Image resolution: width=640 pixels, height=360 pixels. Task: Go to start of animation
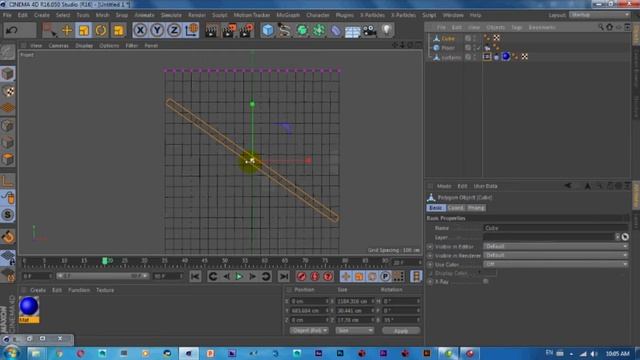[195, 276]
